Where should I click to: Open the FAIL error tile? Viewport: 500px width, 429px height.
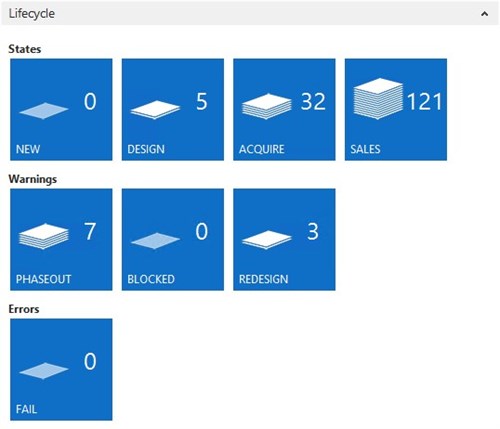tap(61, 370)
